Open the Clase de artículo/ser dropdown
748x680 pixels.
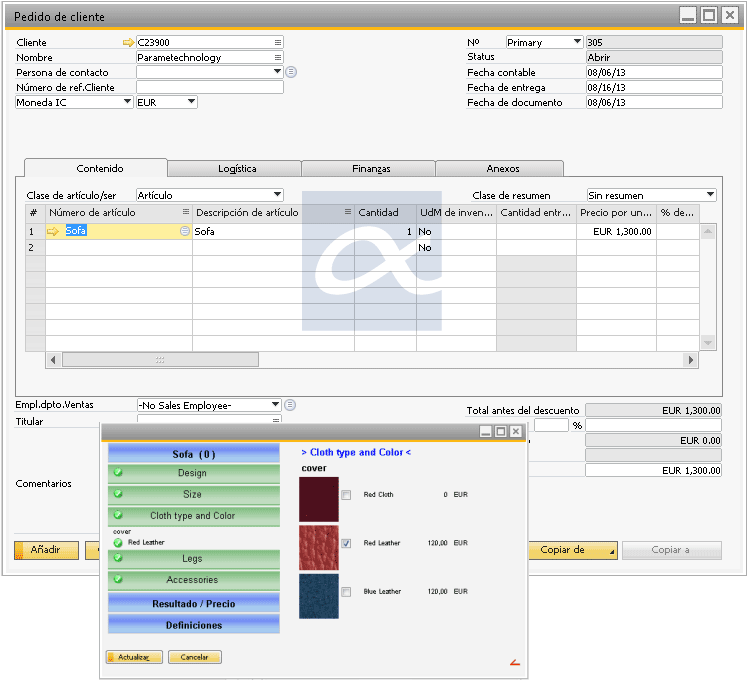point(278,195)
